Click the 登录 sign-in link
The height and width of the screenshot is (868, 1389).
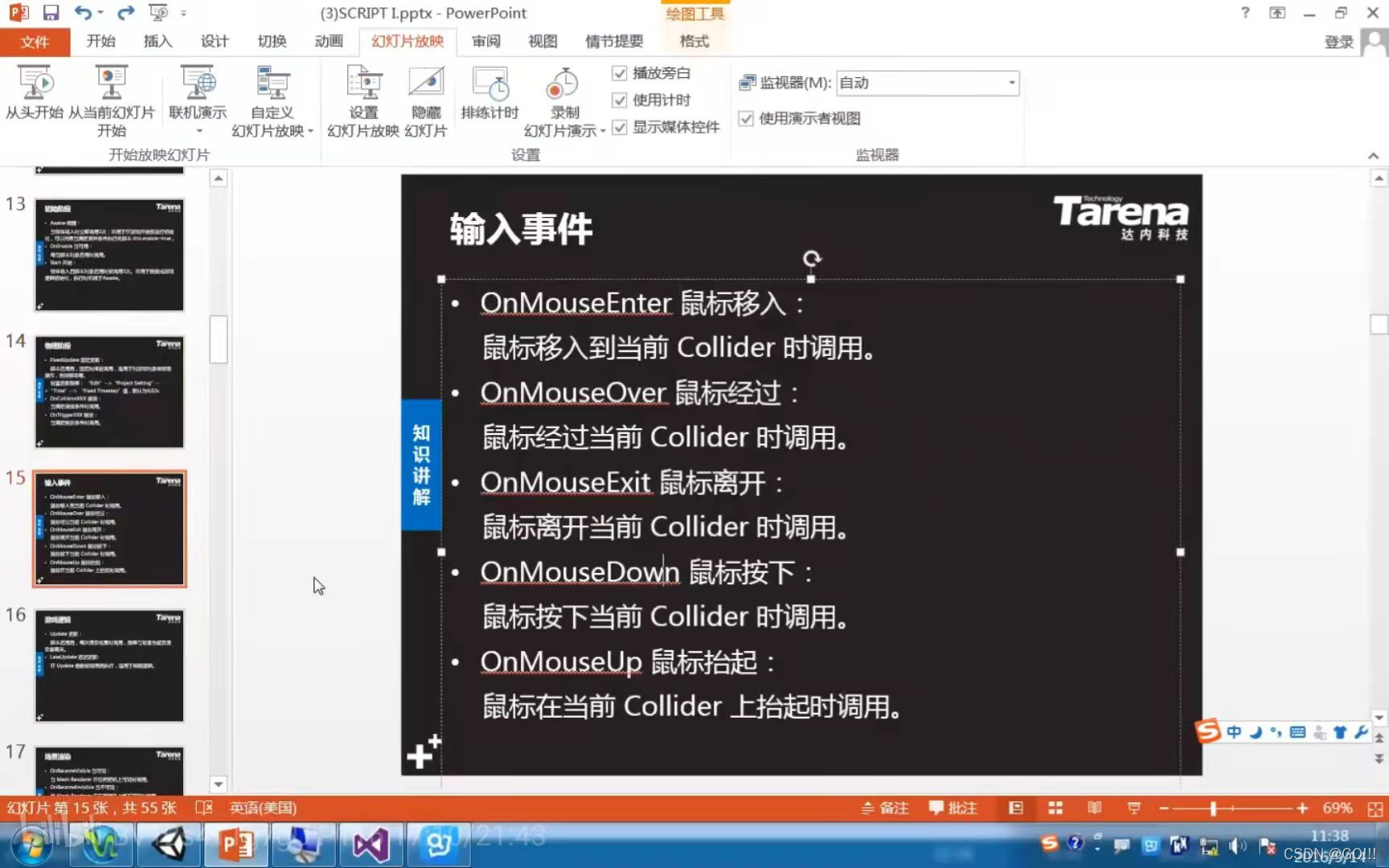1339,42
